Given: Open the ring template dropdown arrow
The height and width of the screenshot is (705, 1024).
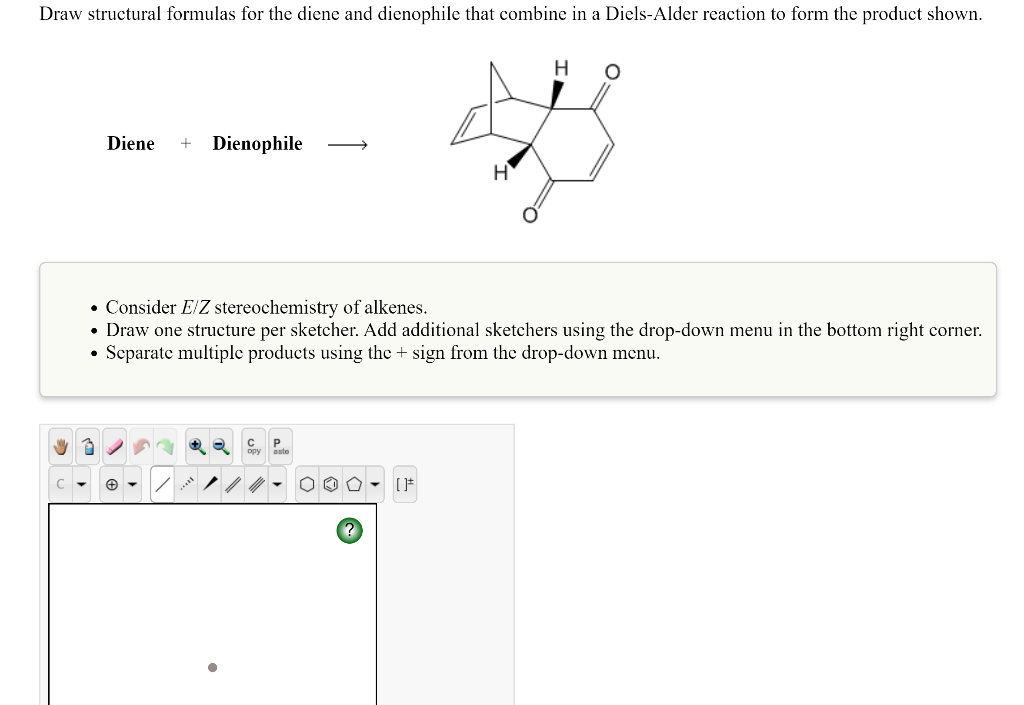Looking at the screenshot, I should click(375, 484).
